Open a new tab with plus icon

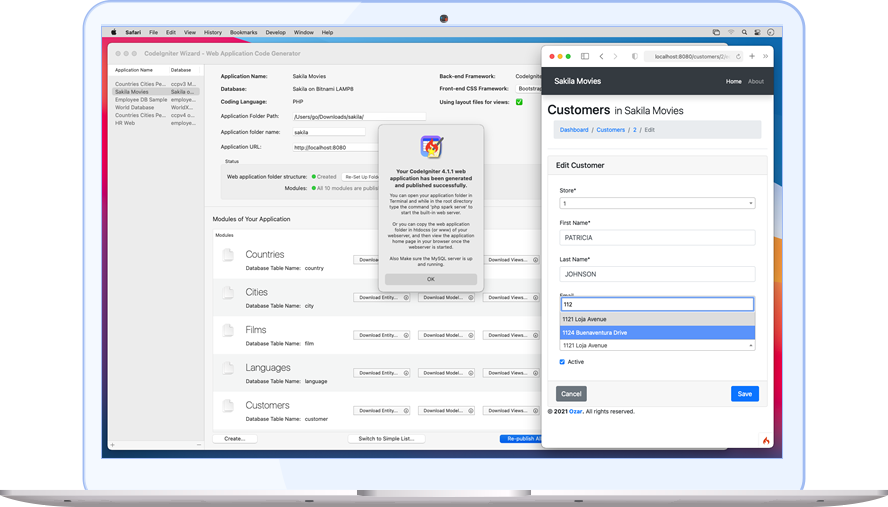(752, 56)
